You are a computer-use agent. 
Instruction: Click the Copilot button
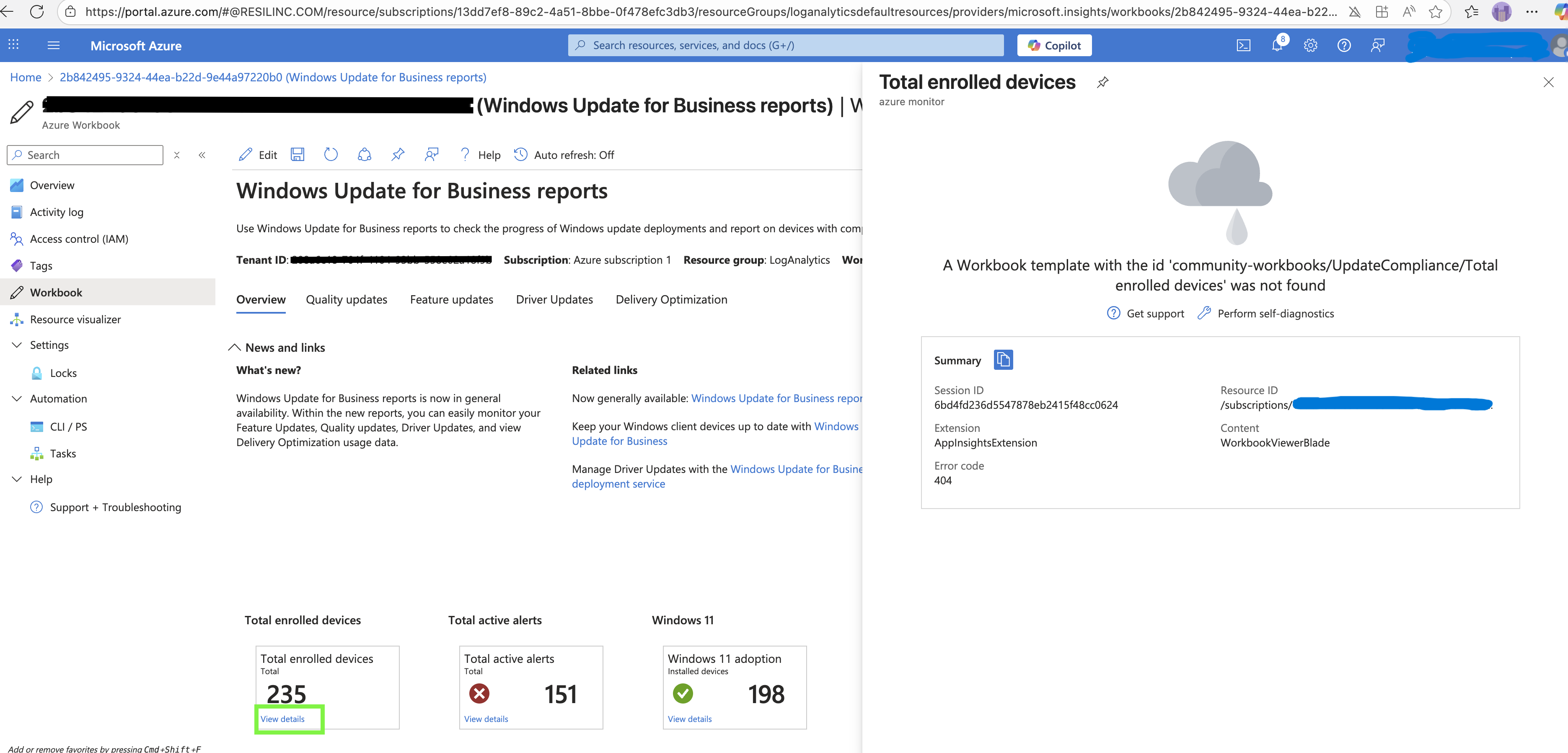point(1054,45)
